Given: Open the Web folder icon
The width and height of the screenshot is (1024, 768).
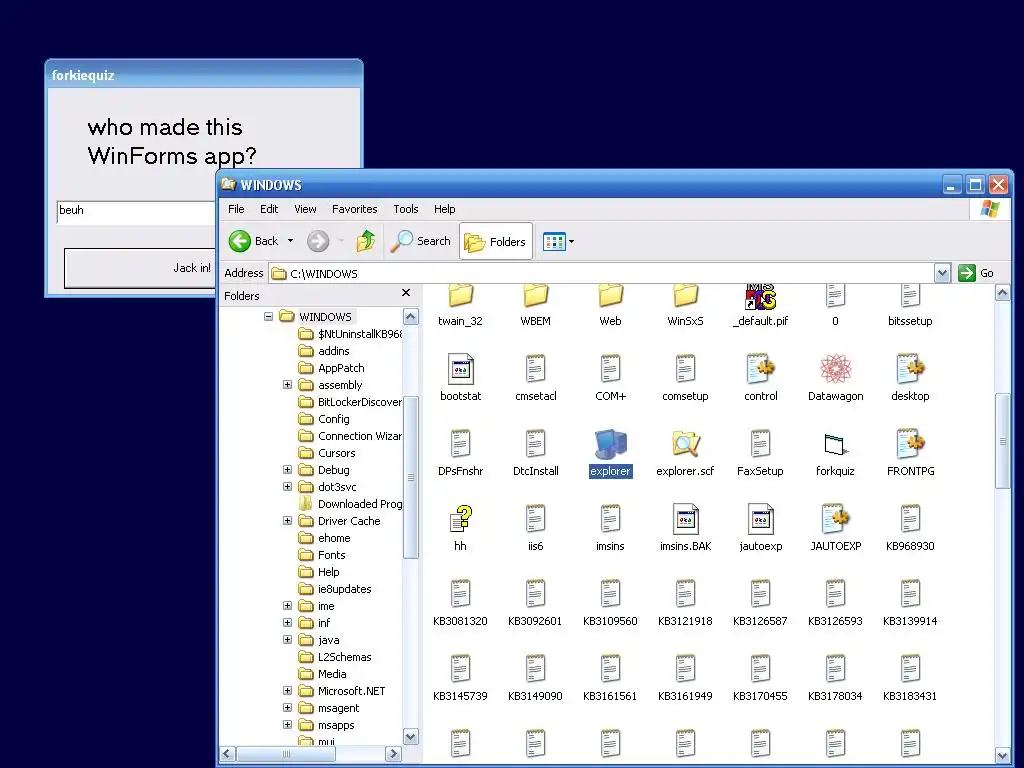Looking at the screenshot, I should pyautogui.click(x=611, y=296).
